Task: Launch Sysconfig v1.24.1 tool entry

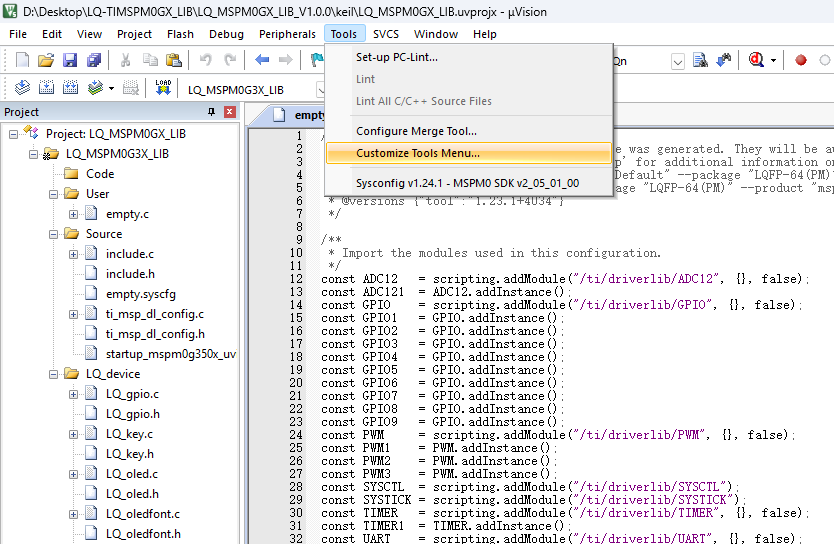Action: pos(469,183)
